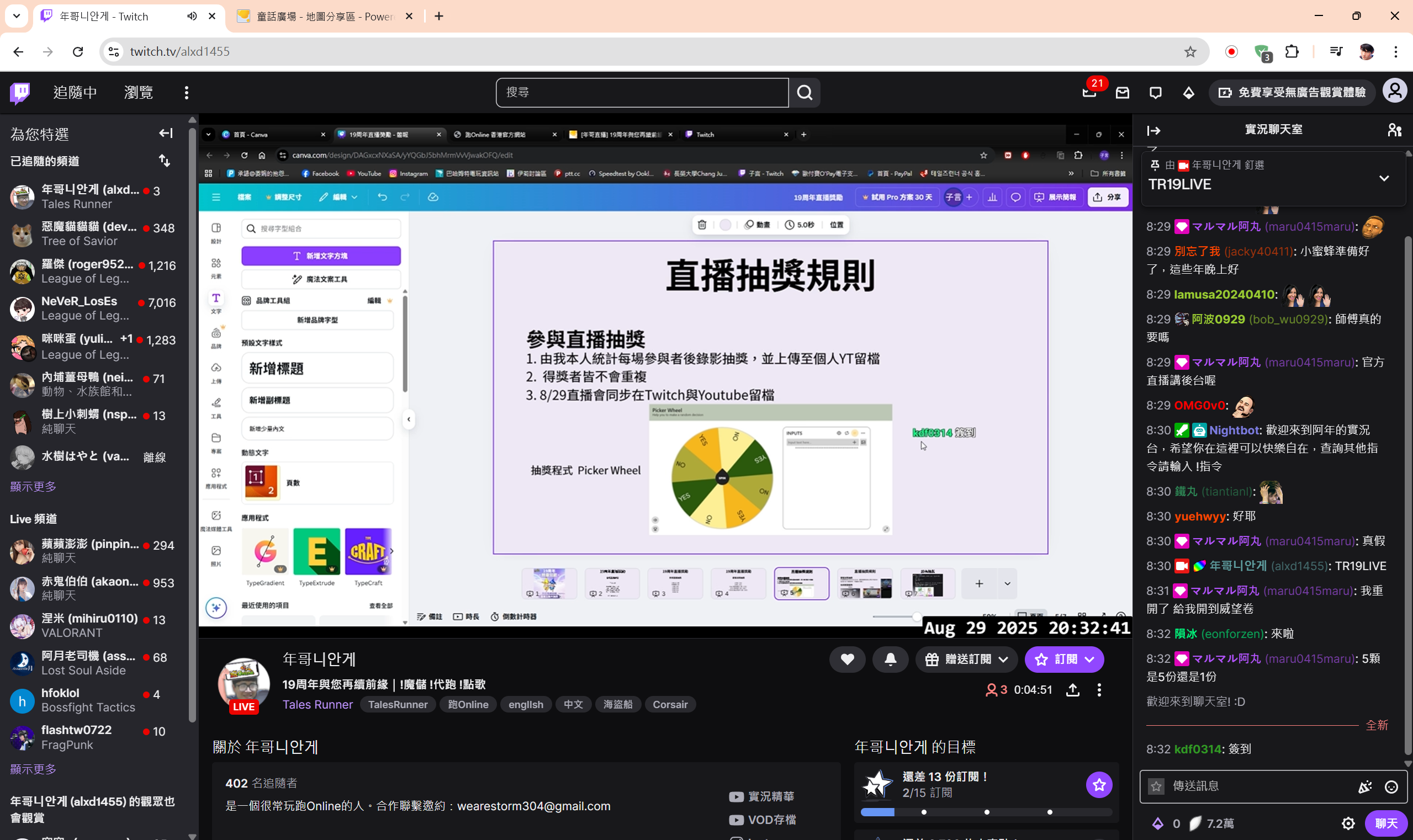This screenshot has height=840, width=1413.
Task: Mute the Twitch tab audio speaker
Action: click(192, 16)
